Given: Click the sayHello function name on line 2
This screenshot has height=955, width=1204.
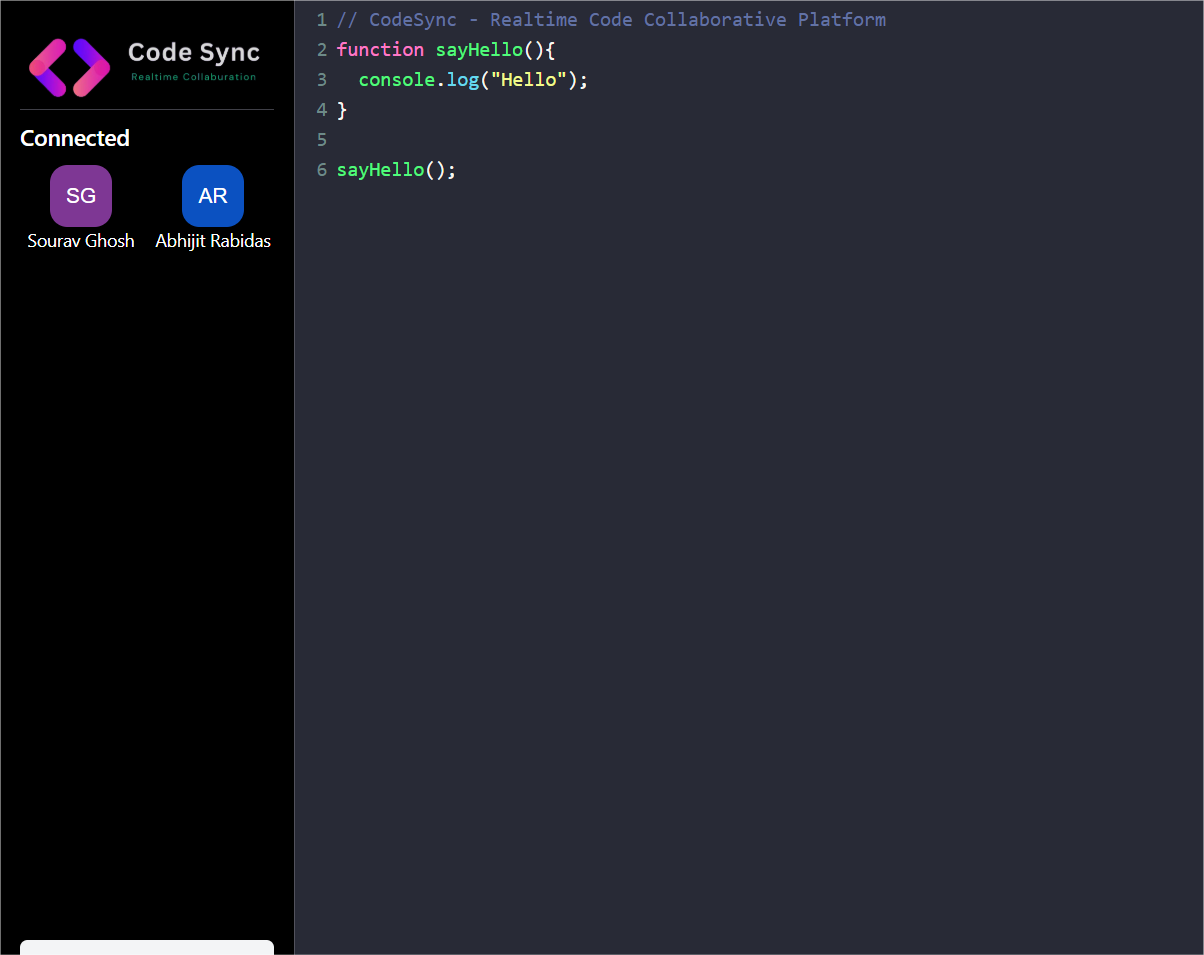Looking at the screenshot, I should tap(479, 49).
